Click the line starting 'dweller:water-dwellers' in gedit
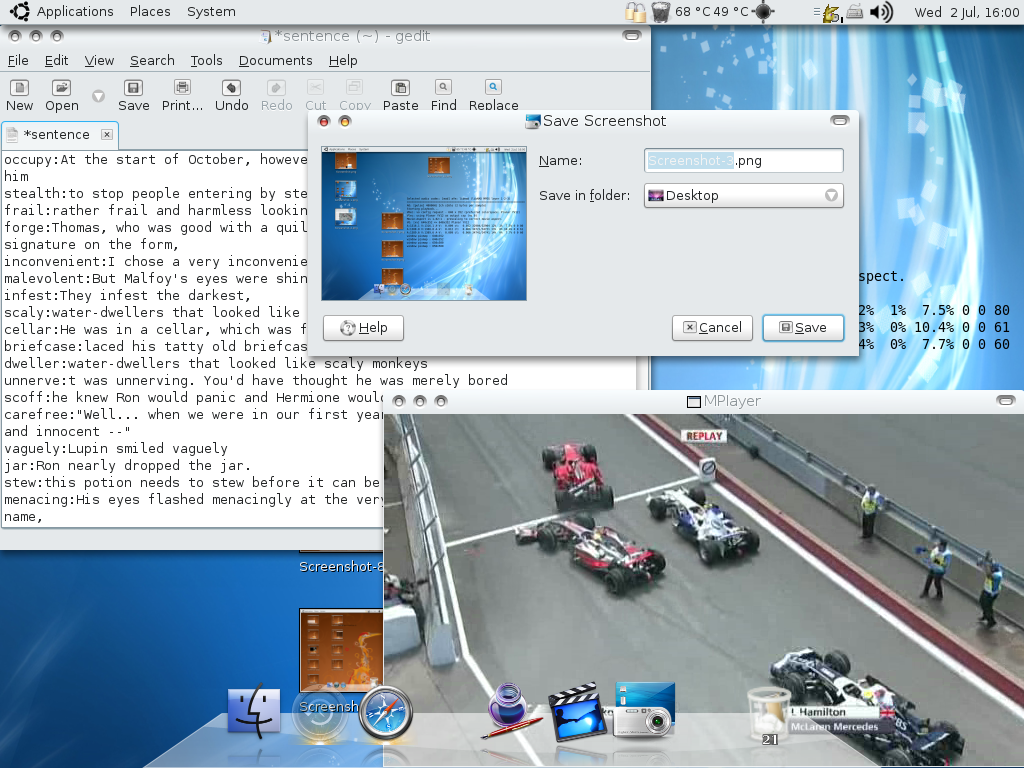1024x768 pixels. point(216,364)
